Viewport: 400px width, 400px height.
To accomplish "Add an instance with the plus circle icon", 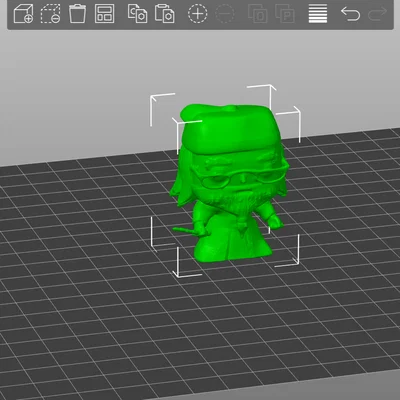I will 198,14.
